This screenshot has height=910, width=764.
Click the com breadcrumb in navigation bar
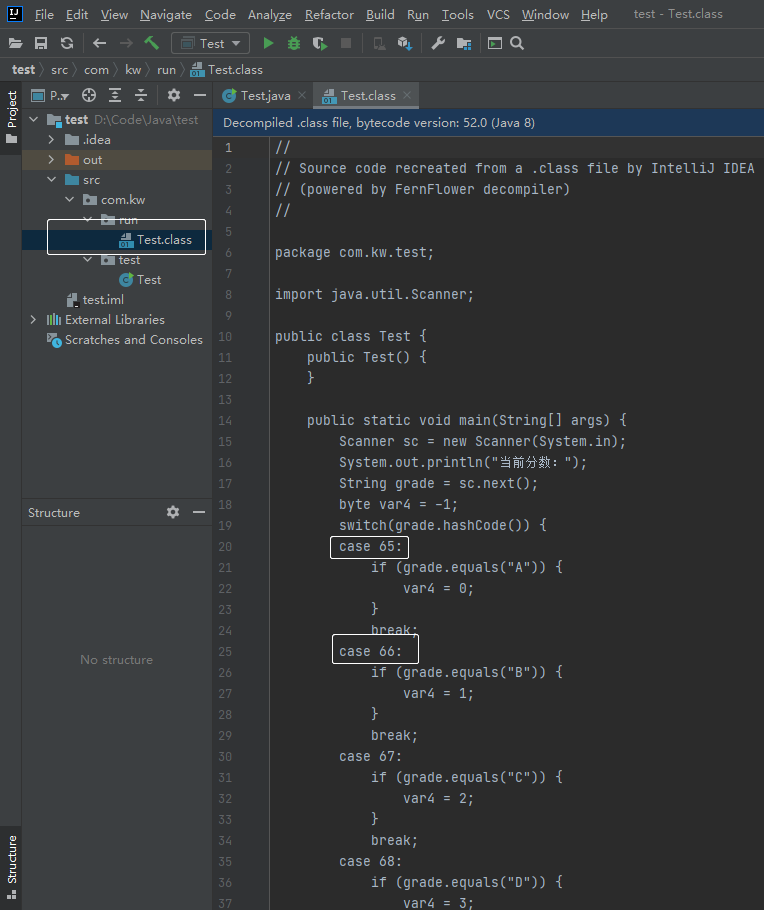96,70
